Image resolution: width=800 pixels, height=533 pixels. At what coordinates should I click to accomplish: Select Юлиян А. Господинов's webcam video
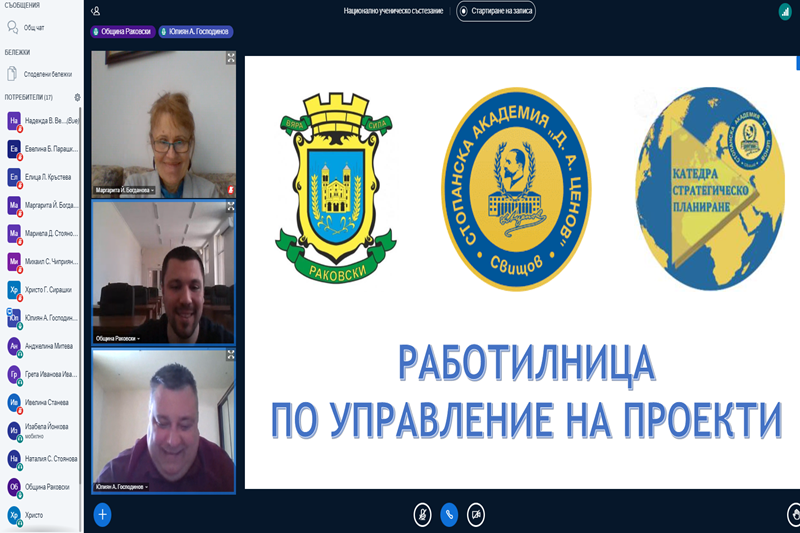coord(164,421)
